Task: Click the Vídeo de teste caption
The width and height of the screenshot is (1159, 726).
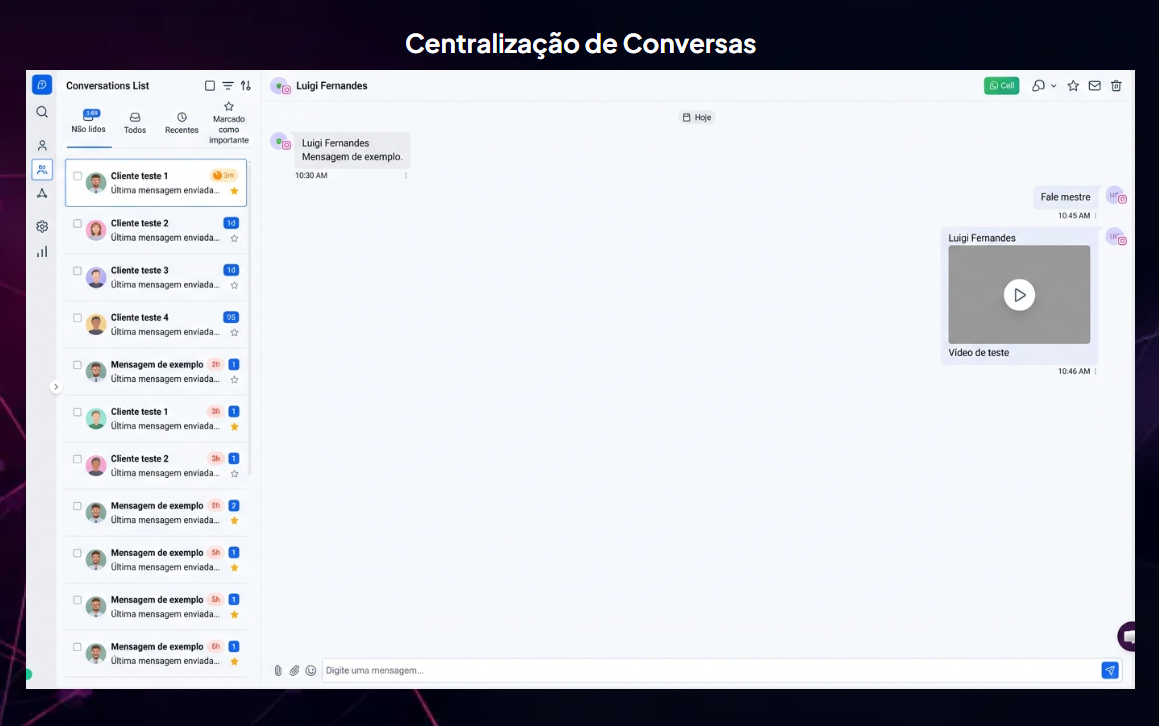Action: (979, 353)
